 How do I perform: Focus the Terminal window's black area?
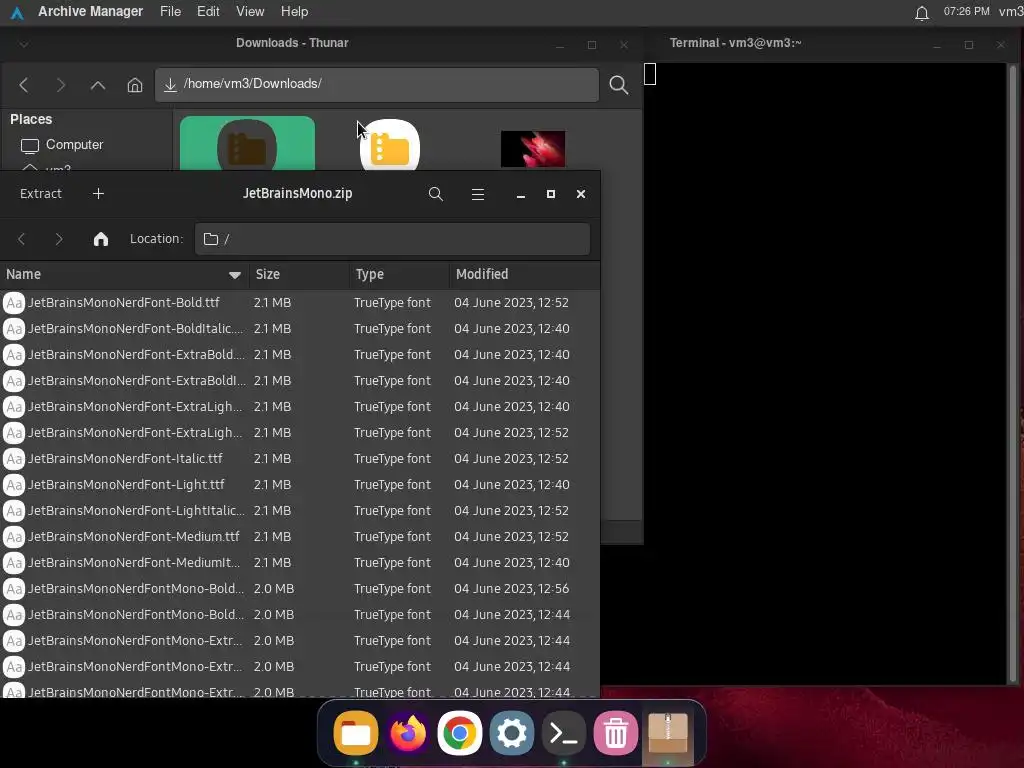[x=826, y=374]
